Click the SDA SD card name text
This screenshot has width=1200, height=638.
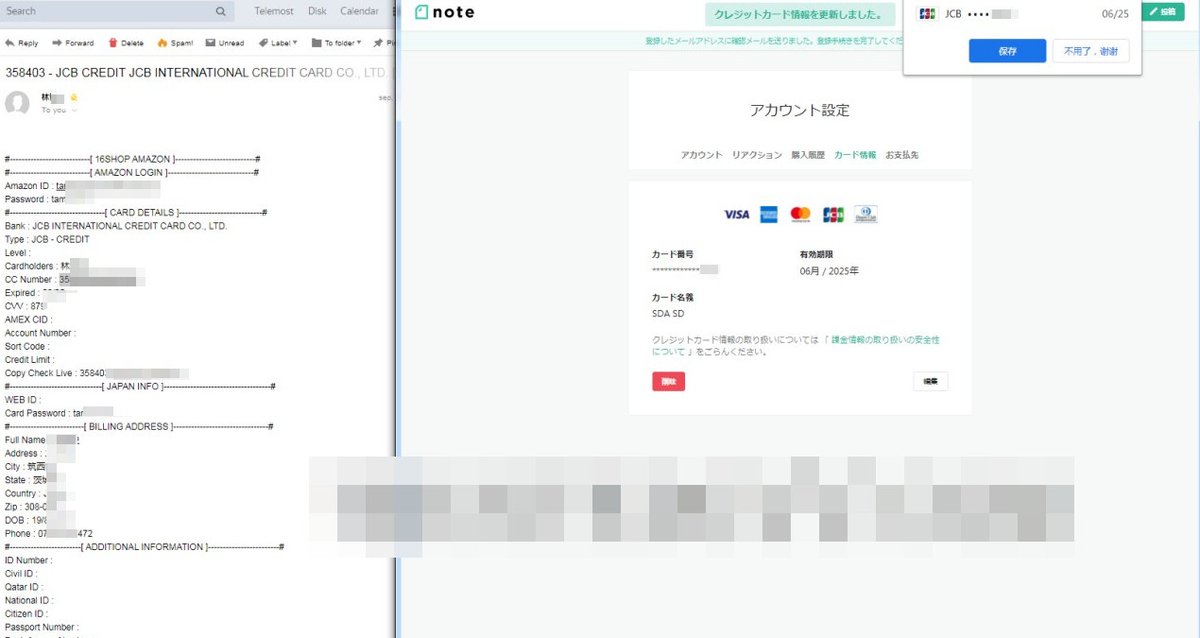click(x=668, y=314)
